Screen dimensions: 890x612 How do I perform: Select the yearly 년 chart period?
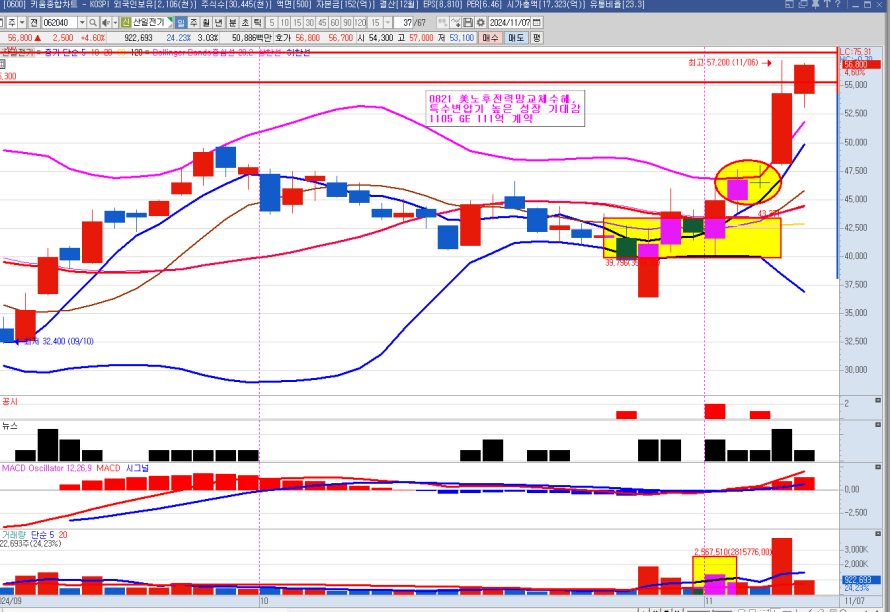pos(219,23)
